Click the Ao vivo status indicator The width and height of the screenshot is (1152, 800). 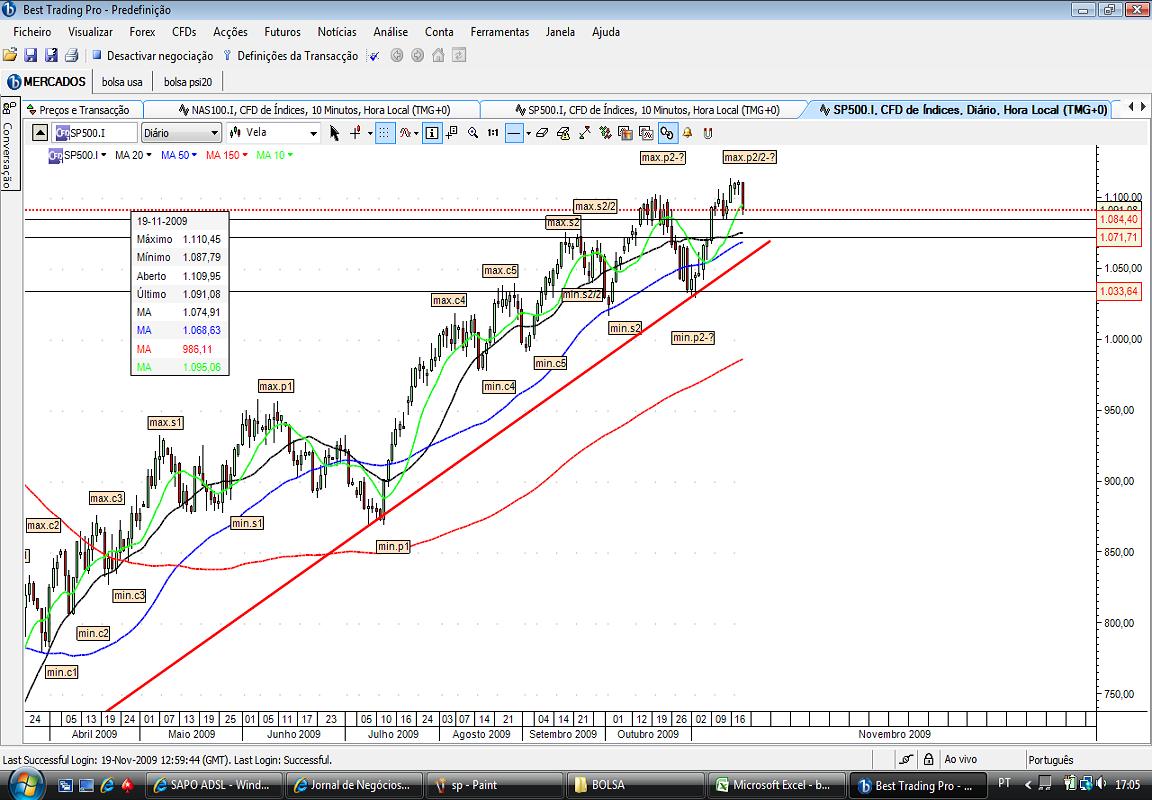point(961,760)
